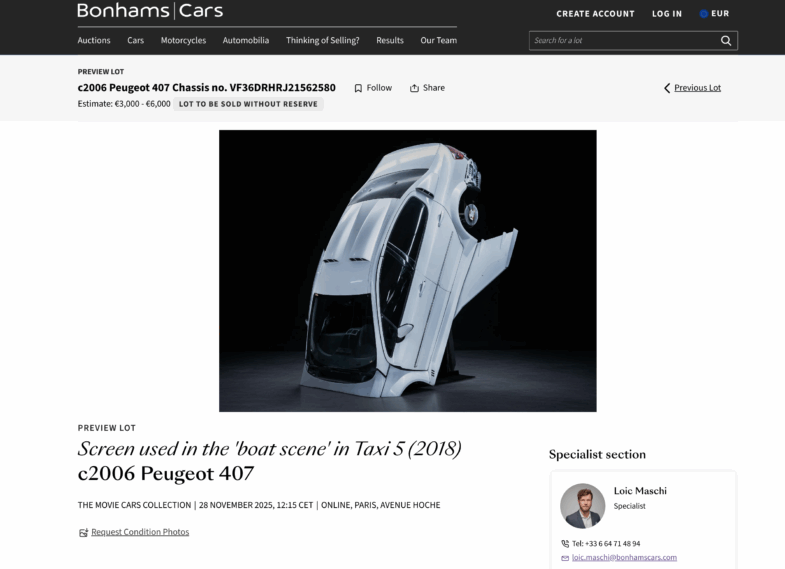
Task: Open the Bonhams Cars logo homepage
Action: click(150, 11)
